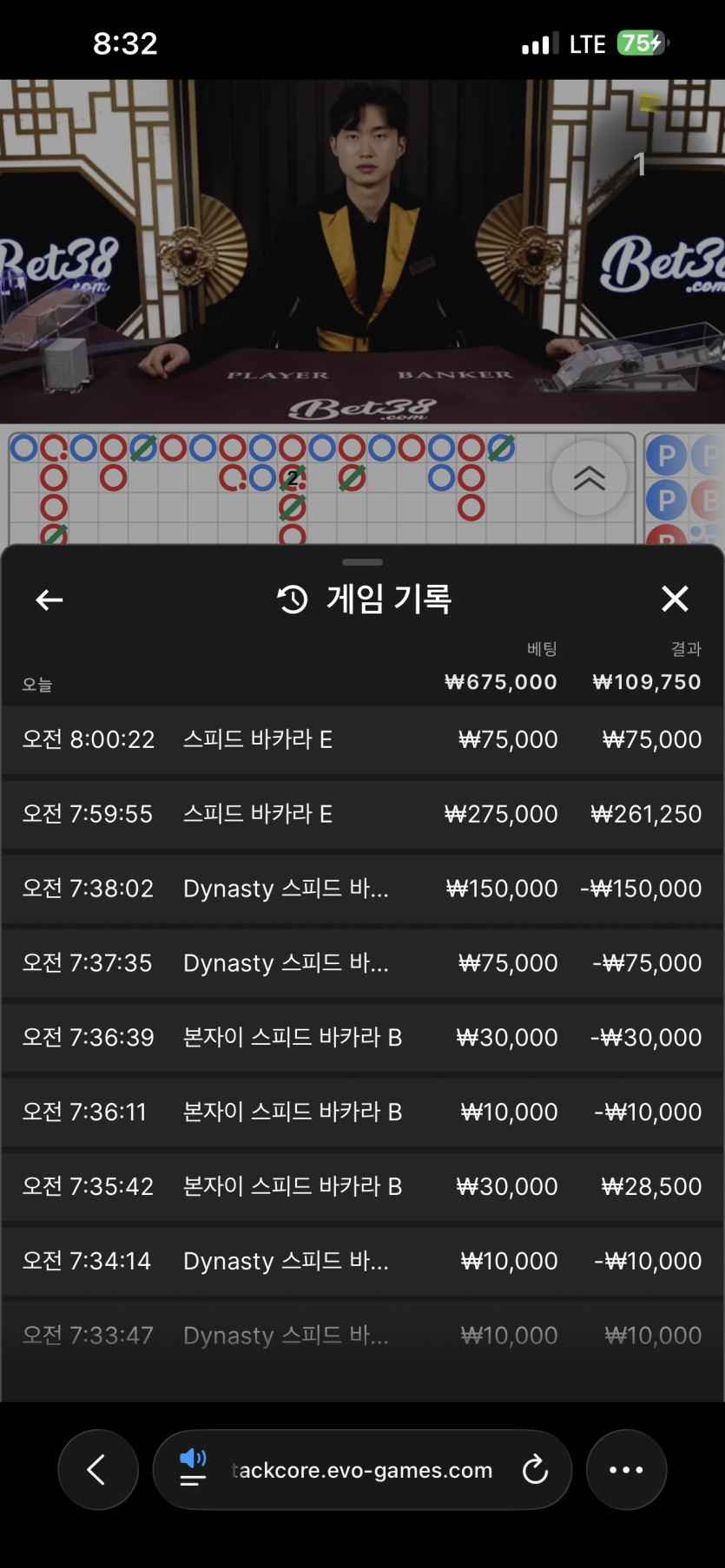The image size is (725, 1568).
Task: Tap total bet amount ₩675,000
Action: pos(501,682)
